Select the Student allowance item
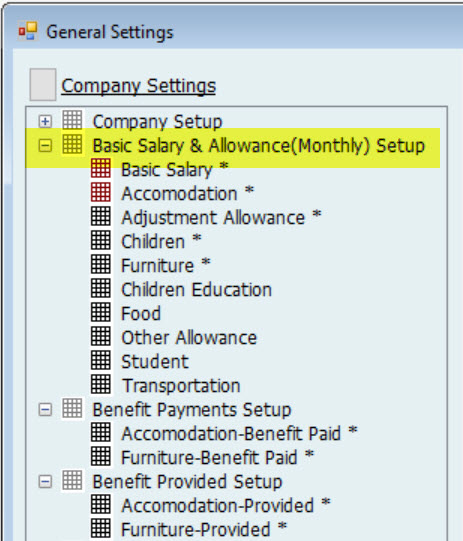463x541 pixels. 155,362
